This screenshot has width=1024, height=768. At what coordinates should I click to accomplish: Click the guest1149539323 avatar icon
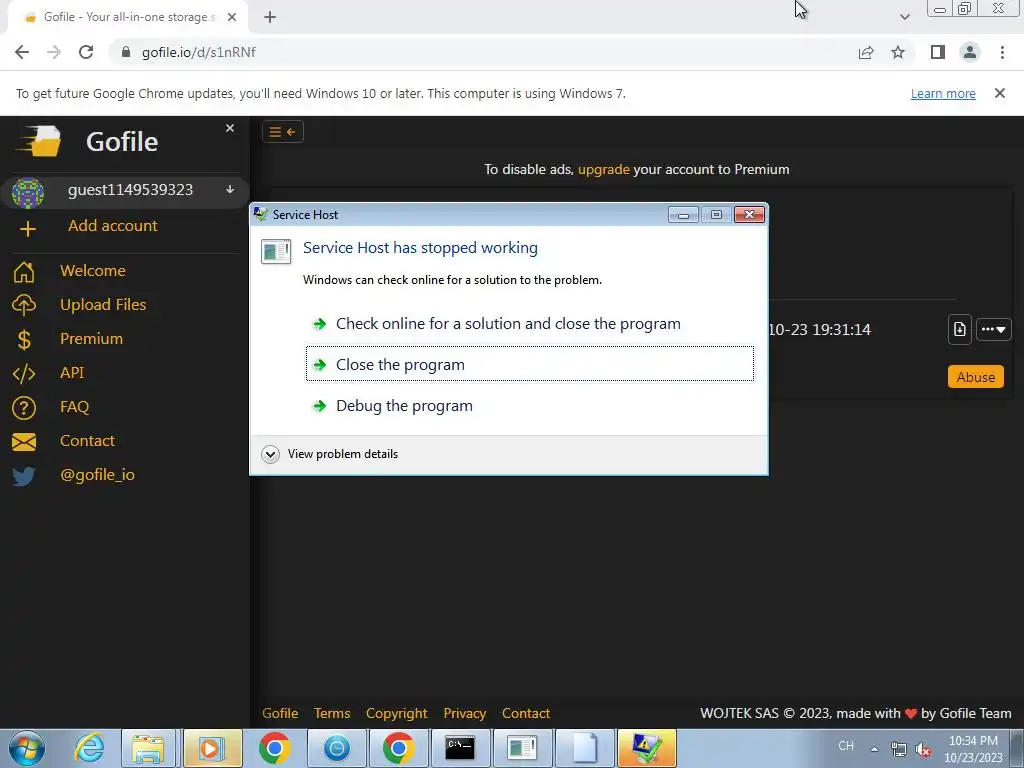[x=28, y=193]
